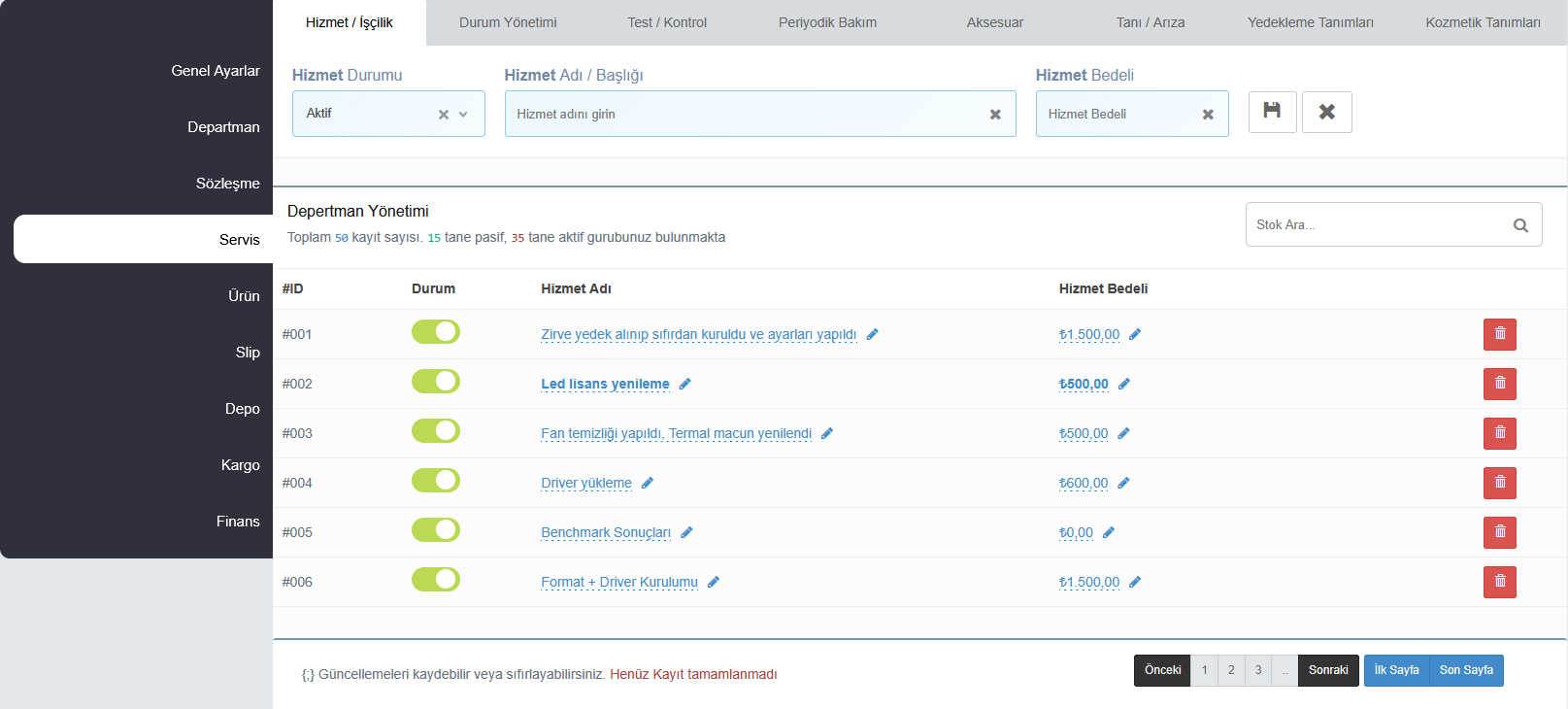Toggle the status switch for row #001

click(436, 332)
